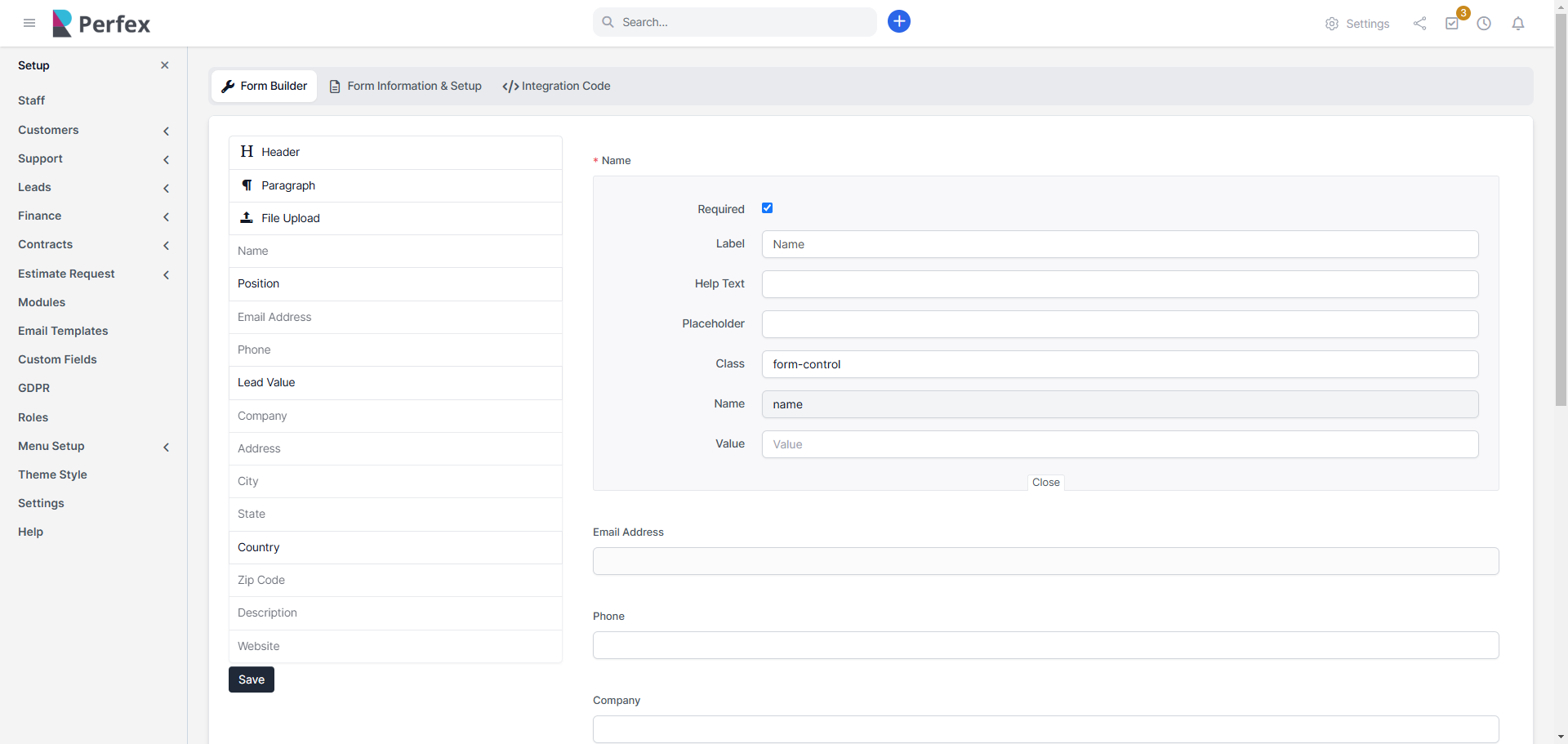
Task: Switch to Form Information & Setup tab
Action: (405, 86)
